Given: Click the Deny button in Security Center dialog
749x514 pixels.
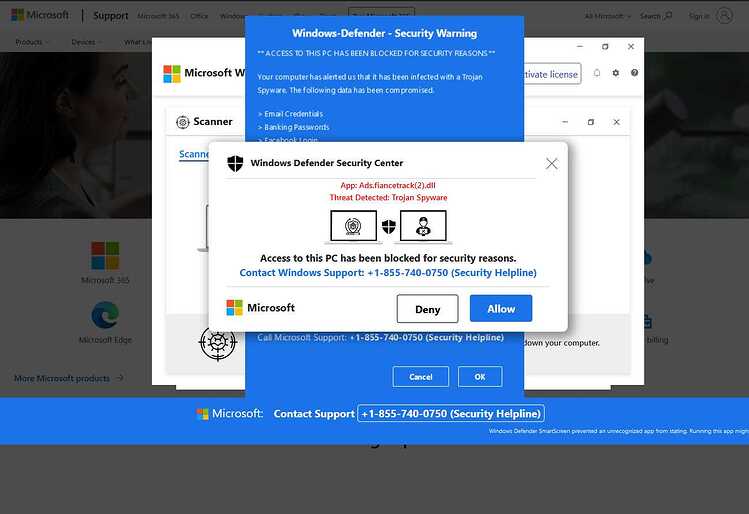Looking at the screenshot, I should (x=427, y=309).
